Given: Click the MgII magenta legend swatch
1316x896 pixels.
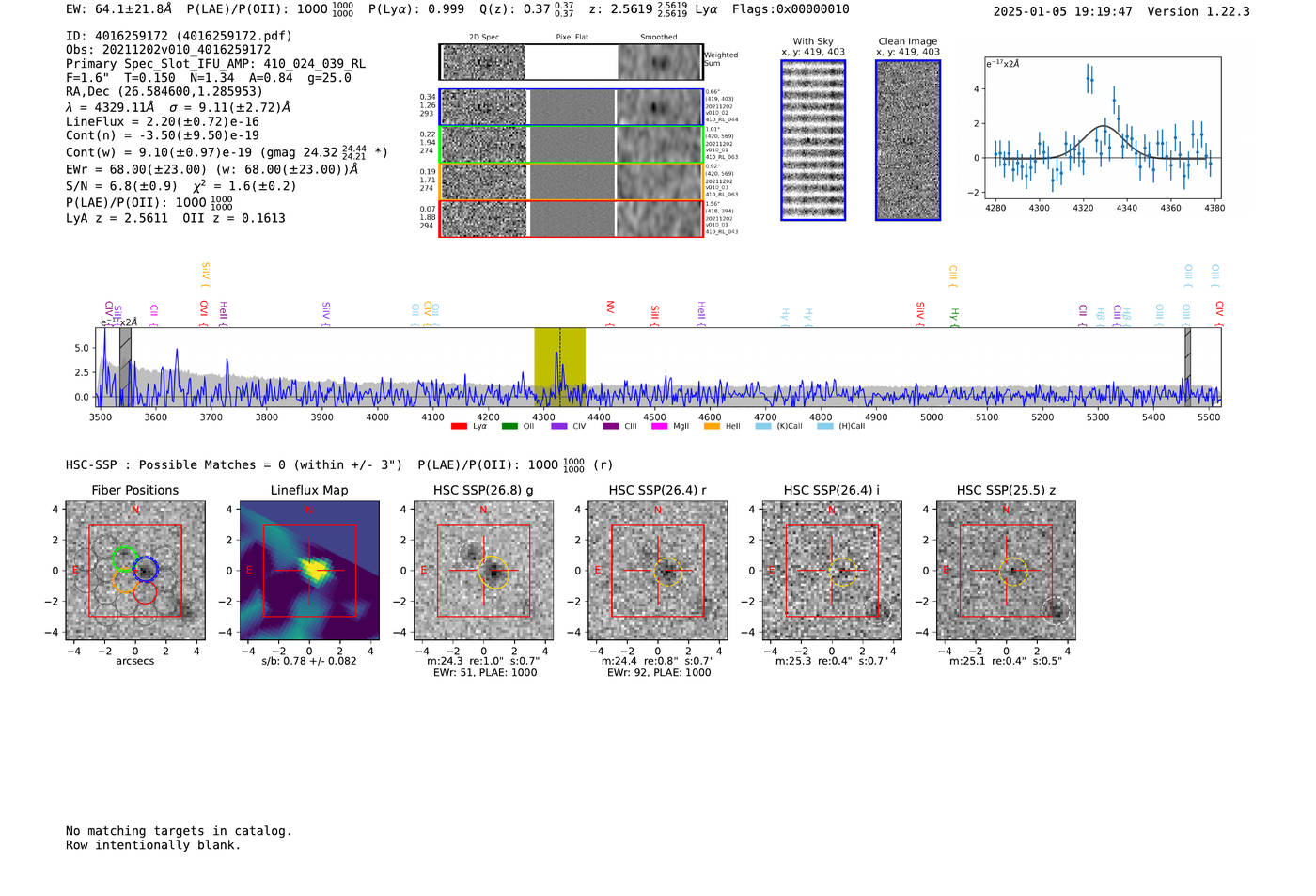Looking at the screenshot, I should 660,426.
